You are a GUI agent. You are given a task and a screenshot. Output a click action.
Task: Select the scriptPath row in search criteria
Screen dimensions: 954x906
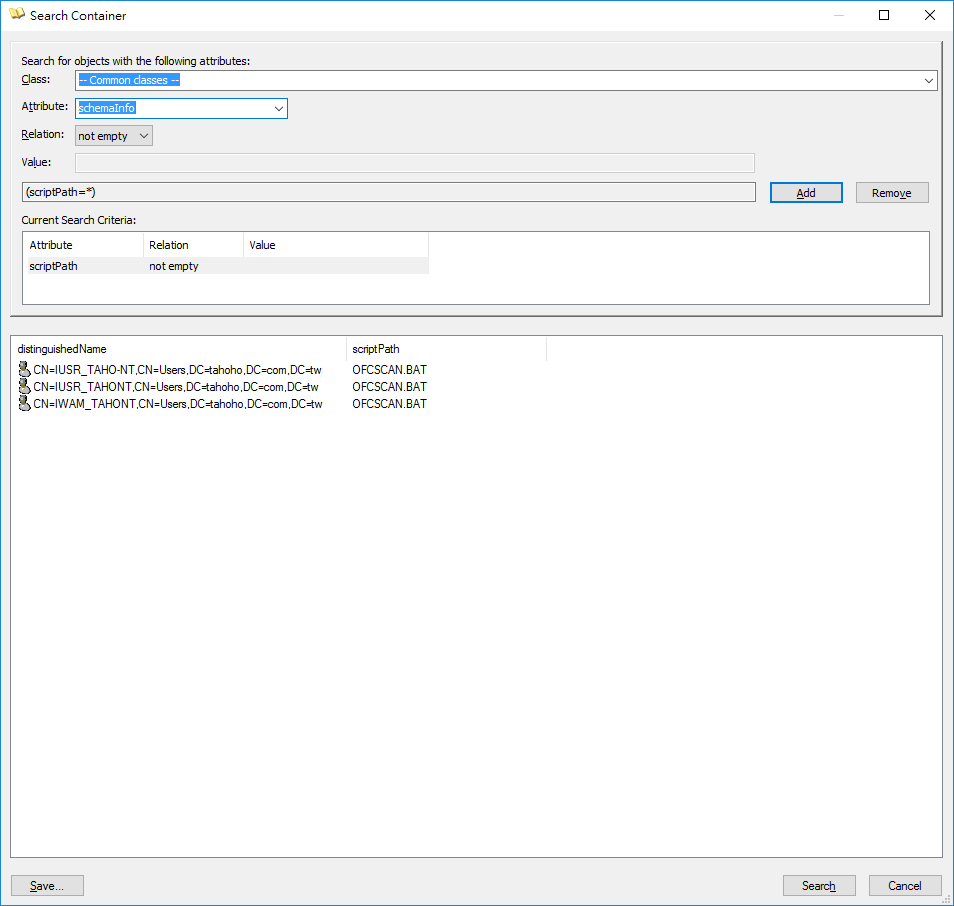pyautogui.click(x=54, y=266)
